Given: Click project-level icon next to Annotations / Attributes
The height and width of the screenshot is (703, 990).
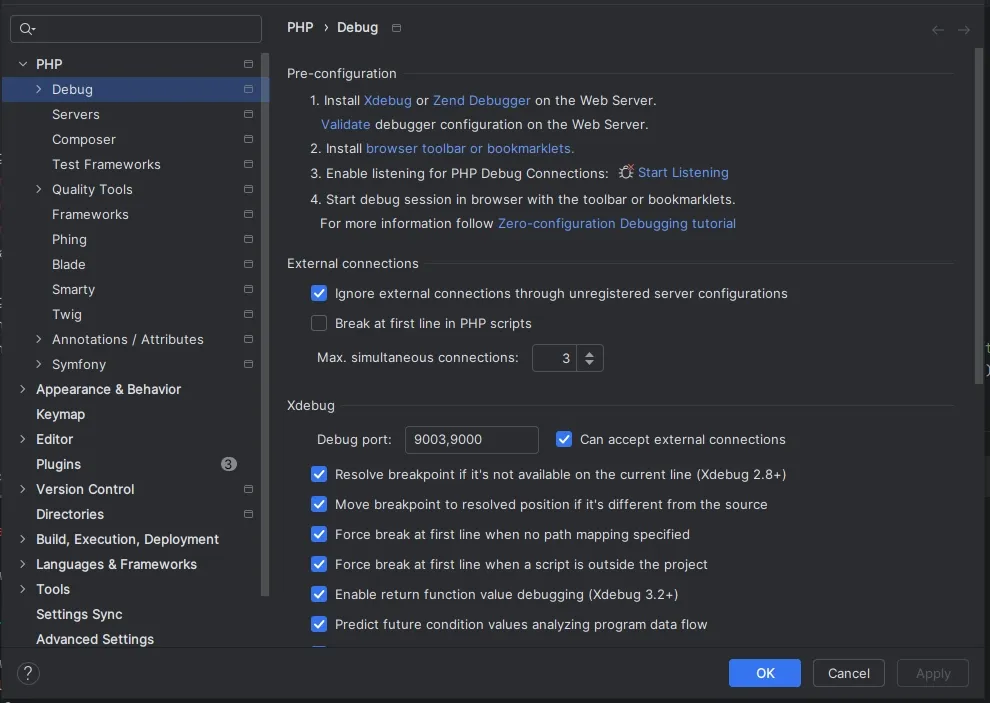Looking at the screenshot, I should 248,339.
